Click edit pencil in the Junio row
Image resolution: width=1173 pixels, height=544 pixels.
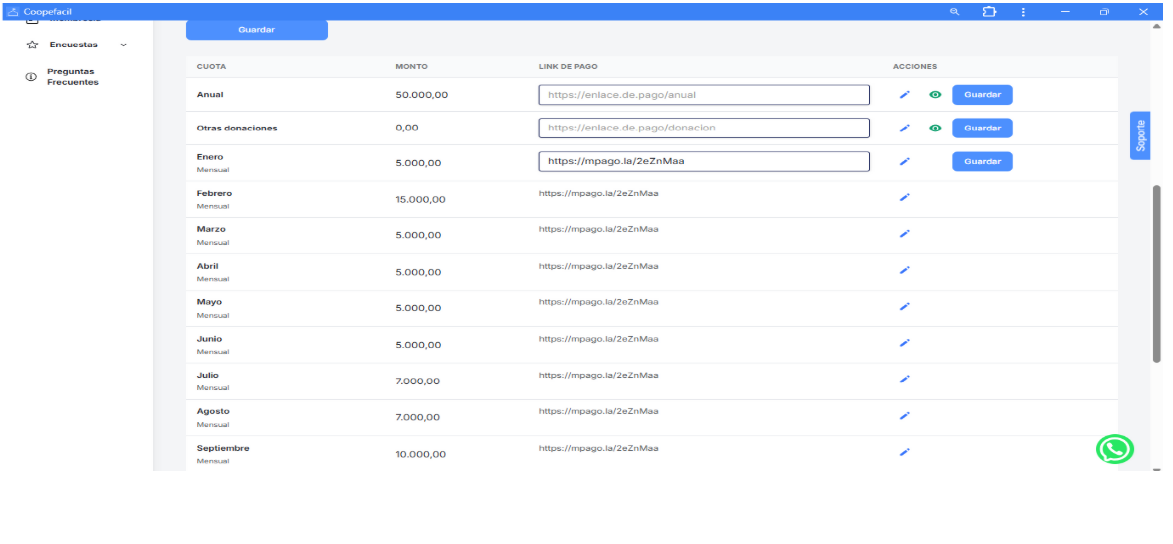coord(904,343)
